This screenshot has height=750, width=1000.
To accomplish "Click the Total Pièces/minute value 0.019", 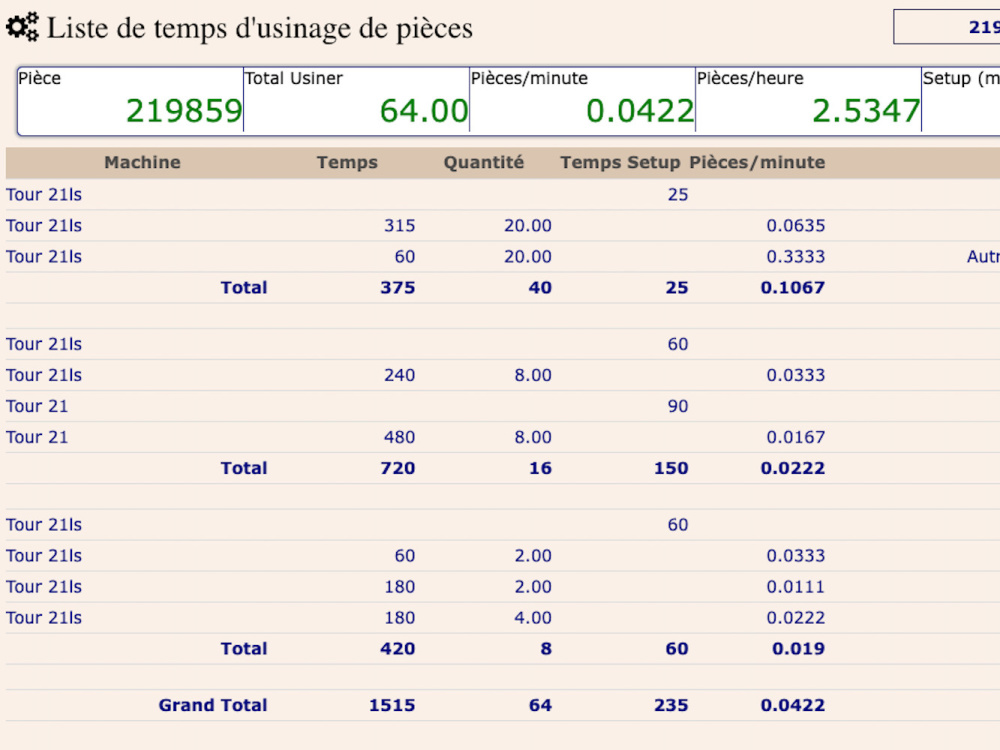I will tap(798, 649).
